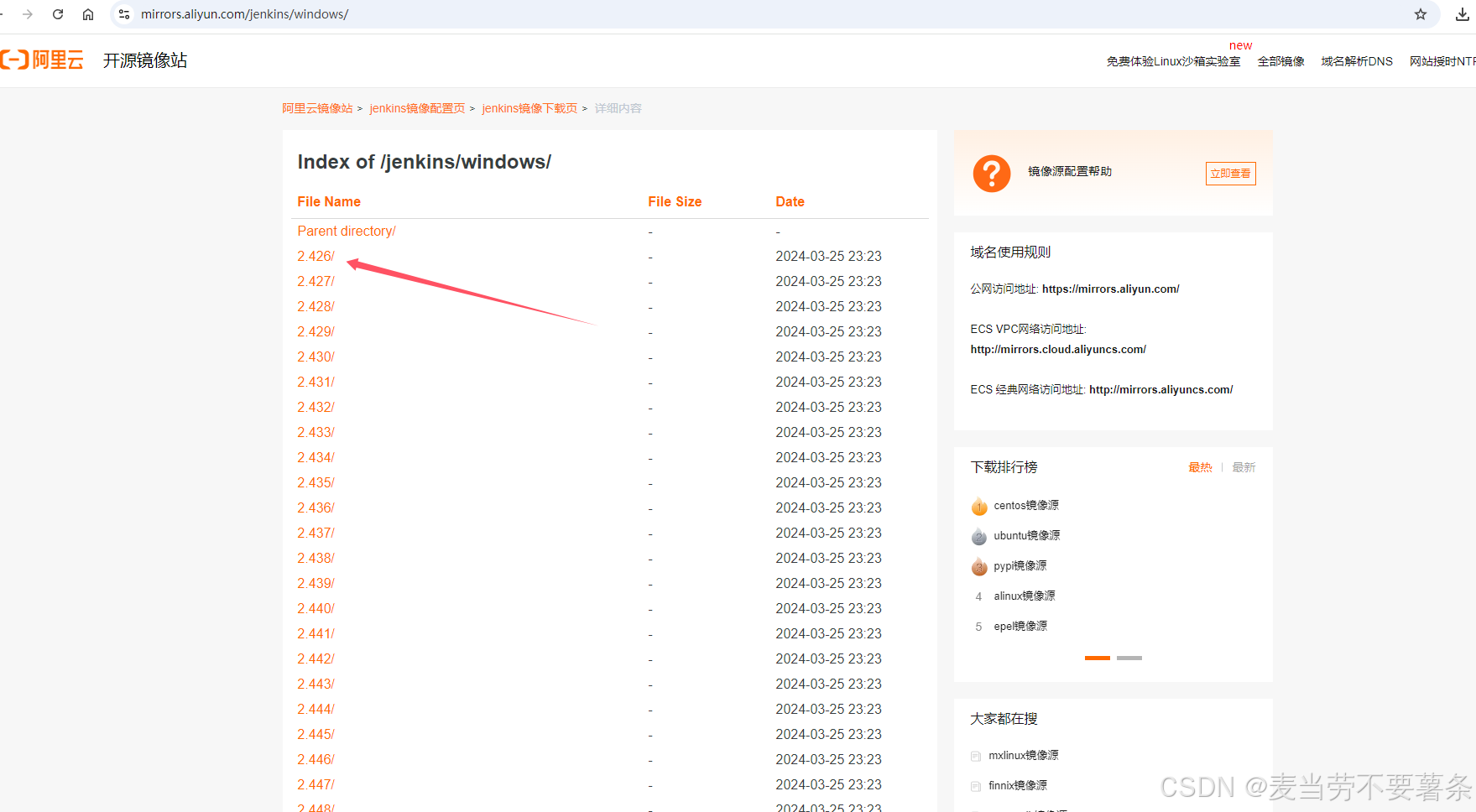Open the 2.428/ folder

(316, 306)
